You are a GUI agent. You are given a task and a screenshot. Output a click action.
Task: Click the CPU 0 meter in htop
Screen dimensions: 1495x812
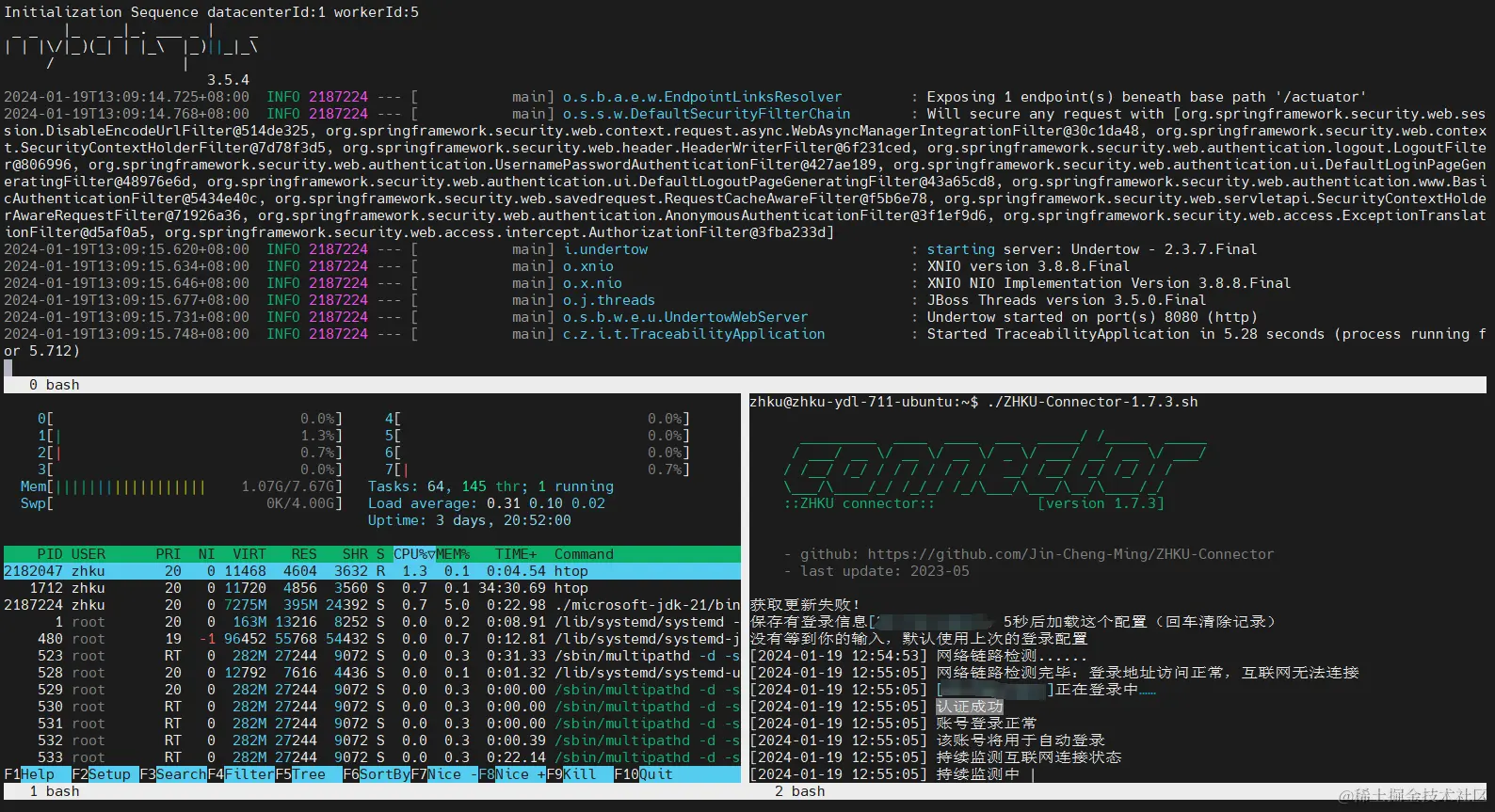(x=190, y=419)
